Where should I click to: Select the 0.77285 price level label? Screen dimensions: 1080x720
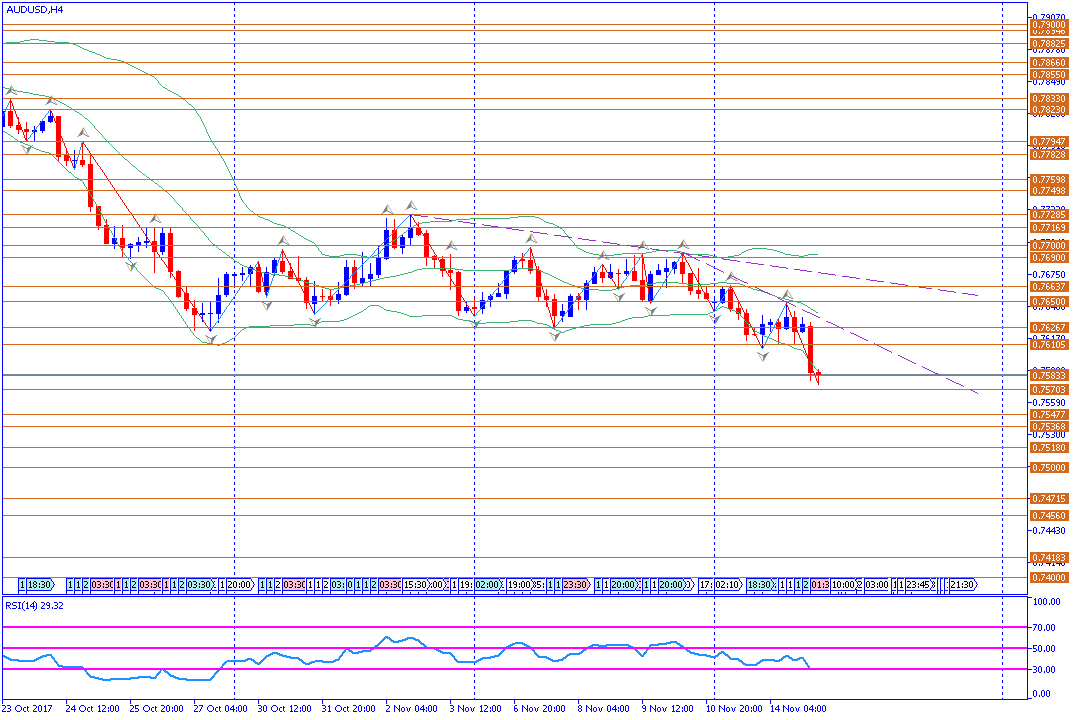click(x=1049, y=215)
